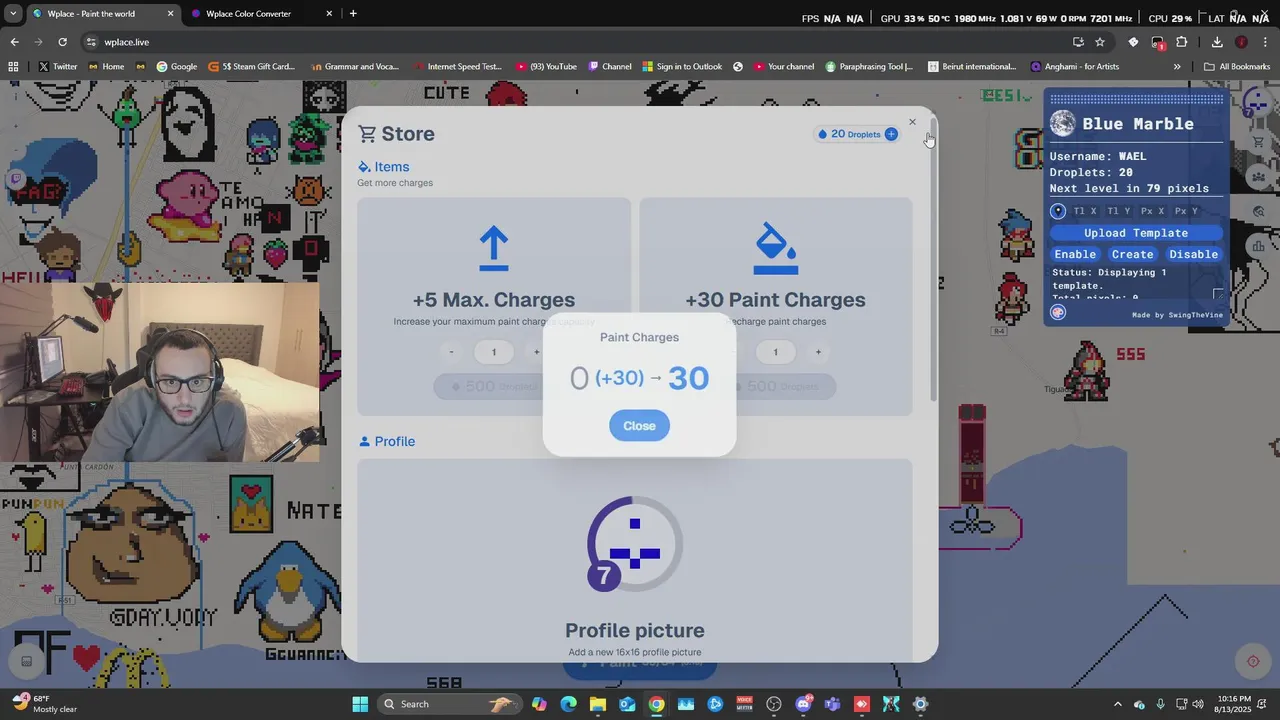This screenshot has height=720, width=1280.
Task: Disable the Blue Marble template
Action: pos(1193,254)
